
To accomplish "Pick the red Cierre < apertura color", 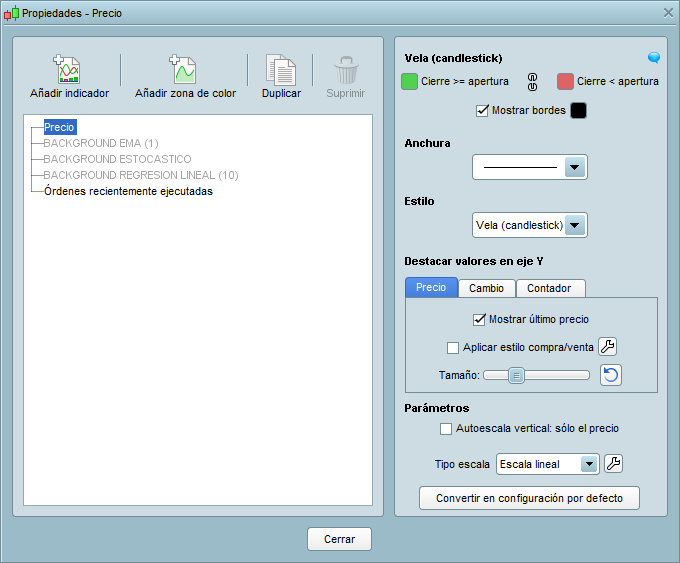I will [x=565, y=82].
